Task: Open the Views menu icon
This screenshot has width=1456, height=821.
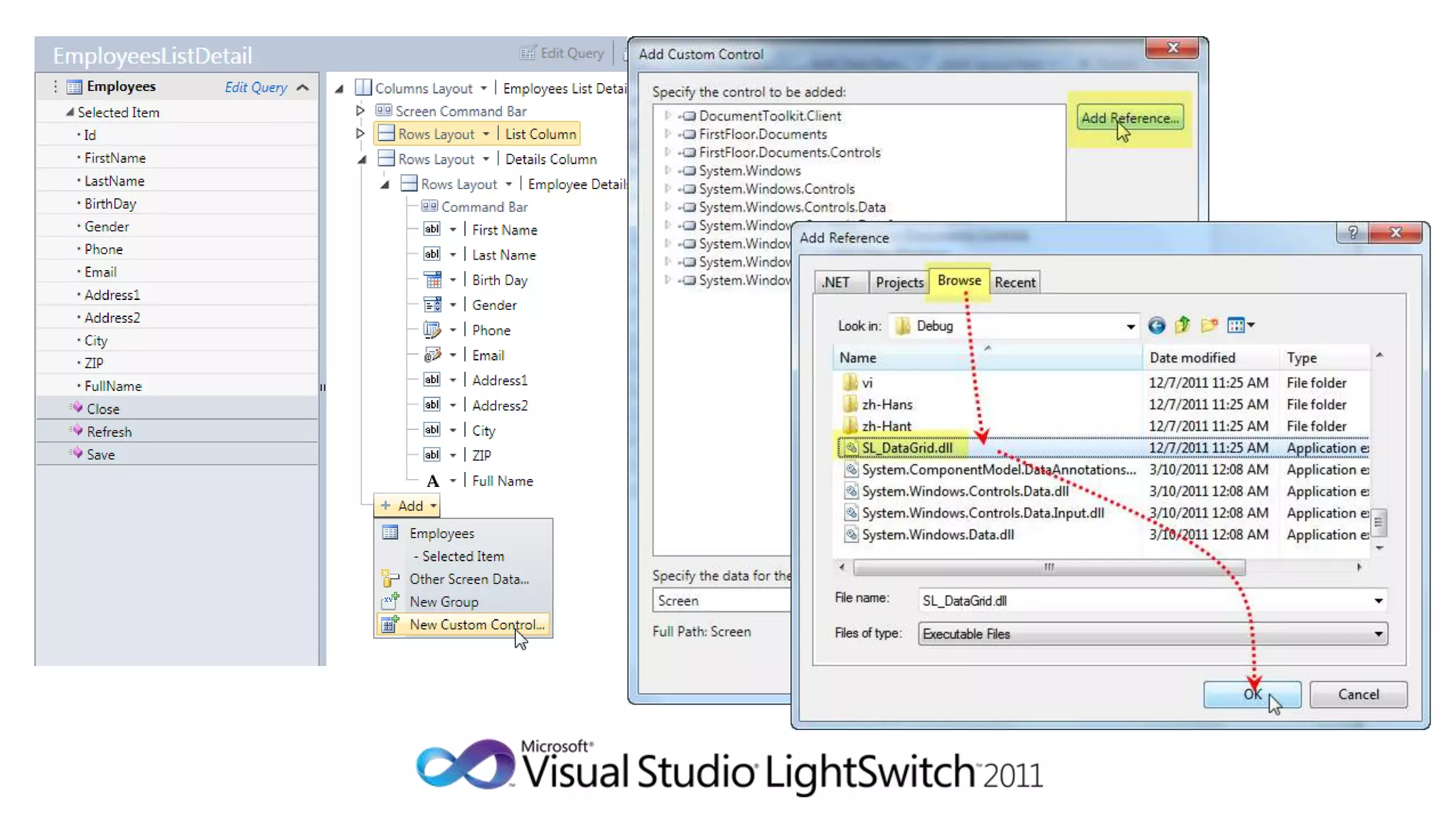Action: pyautogui.click(x=1241, y=326)
